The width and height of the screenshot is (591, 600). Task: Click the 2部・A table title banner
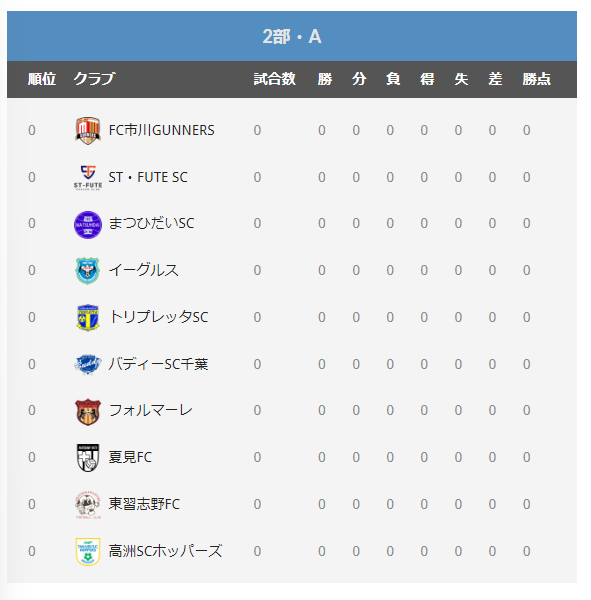pos(292,36)
